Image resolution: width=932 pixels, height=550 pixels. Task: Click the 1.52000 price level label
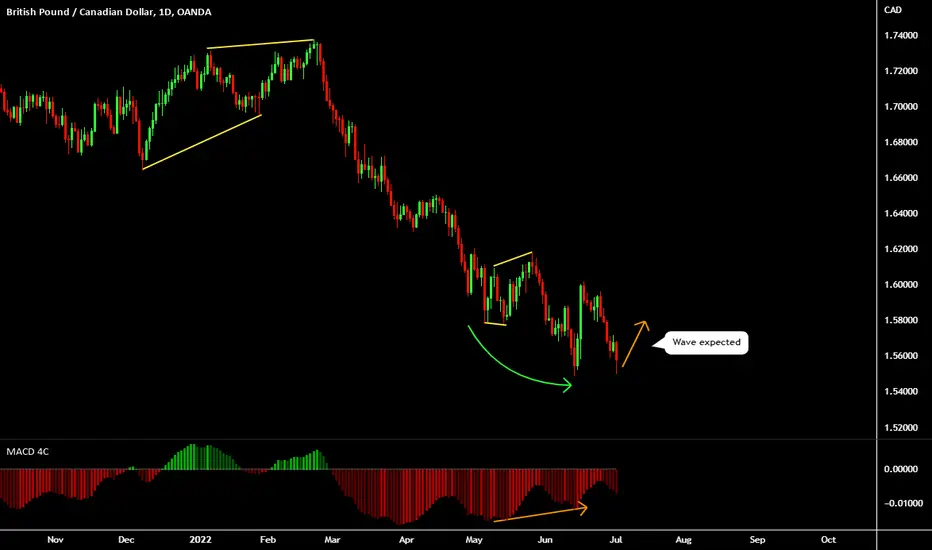click(900, 428)
